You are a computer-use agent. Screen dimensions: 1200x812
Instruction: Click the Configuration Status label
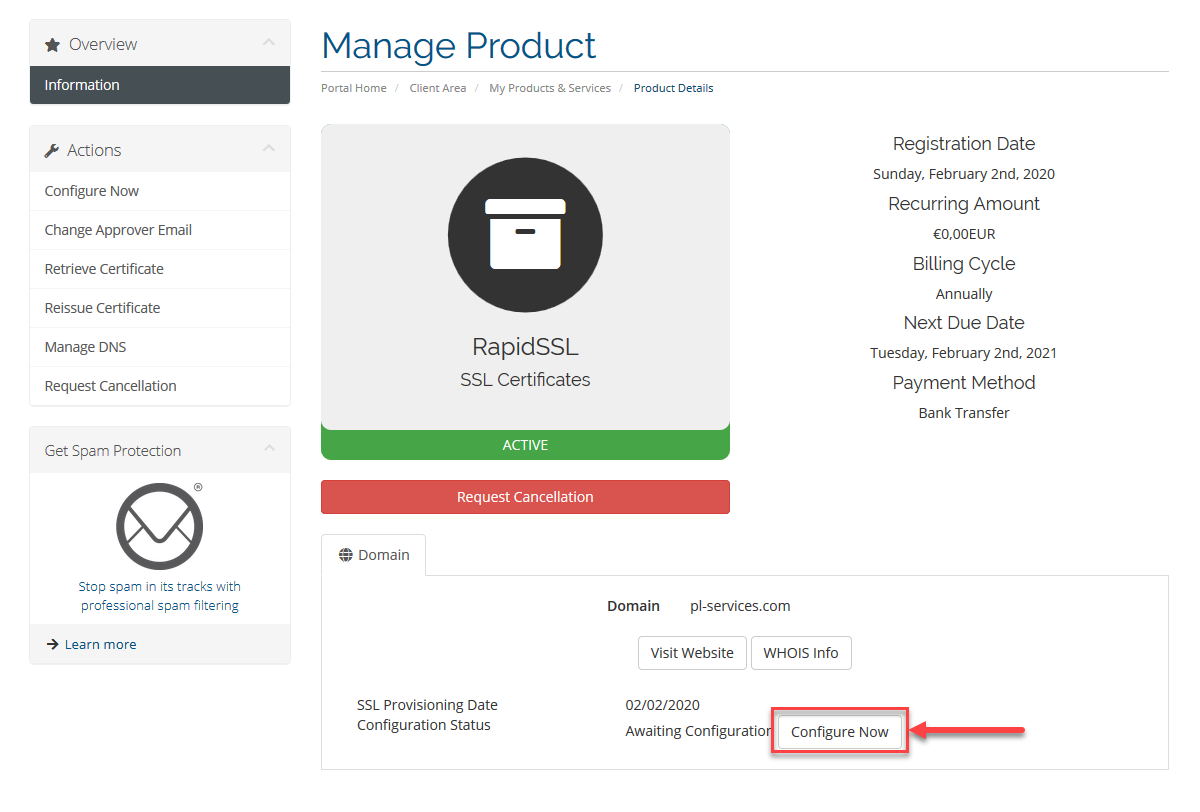424,725
